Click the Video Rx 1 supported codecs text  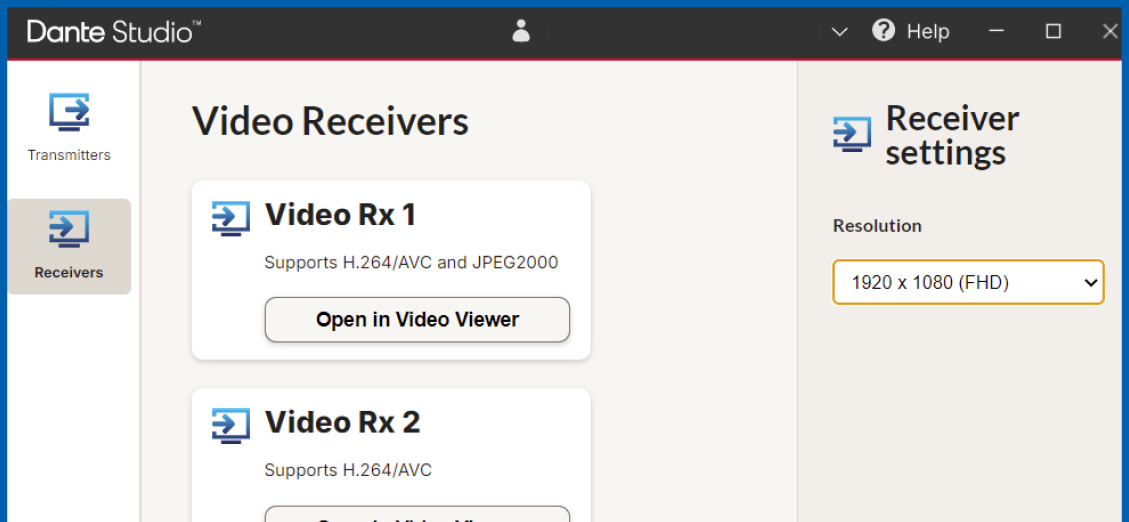(x=411, y=263)
